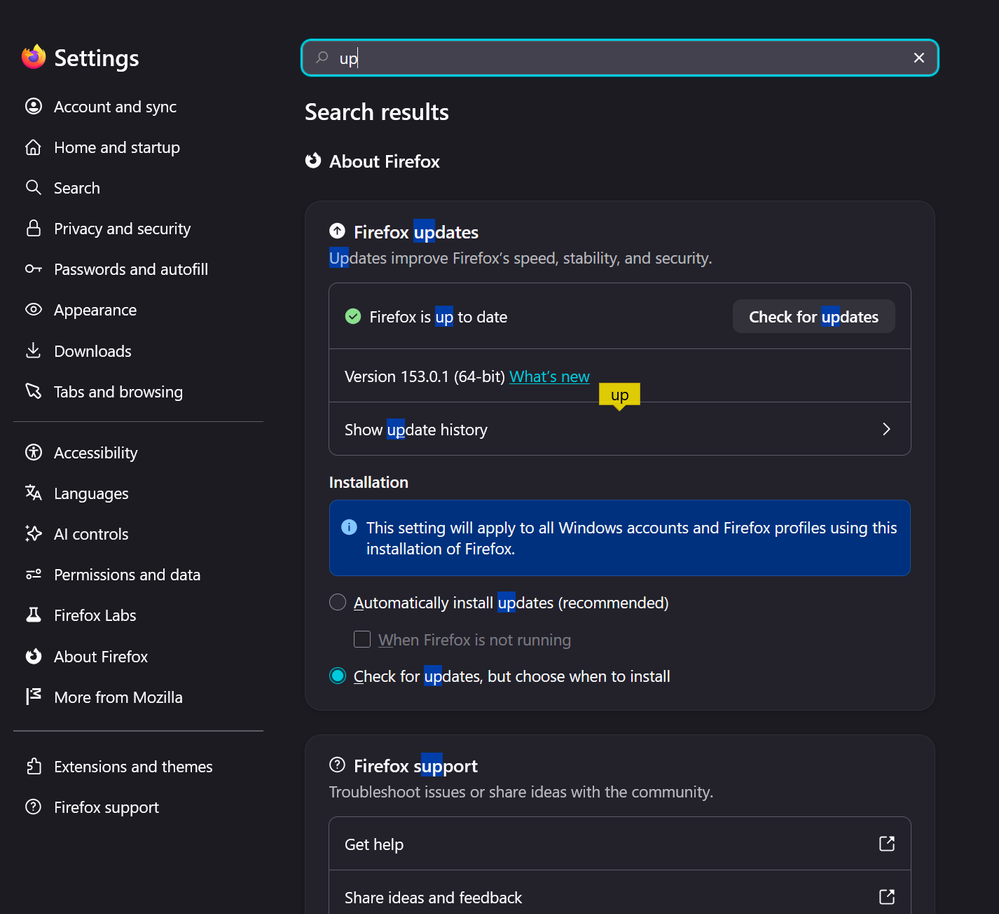The width and height of the screenshot is (999, 914).
Task: Click the Account and sync person icon
Action: click(33, 106)
